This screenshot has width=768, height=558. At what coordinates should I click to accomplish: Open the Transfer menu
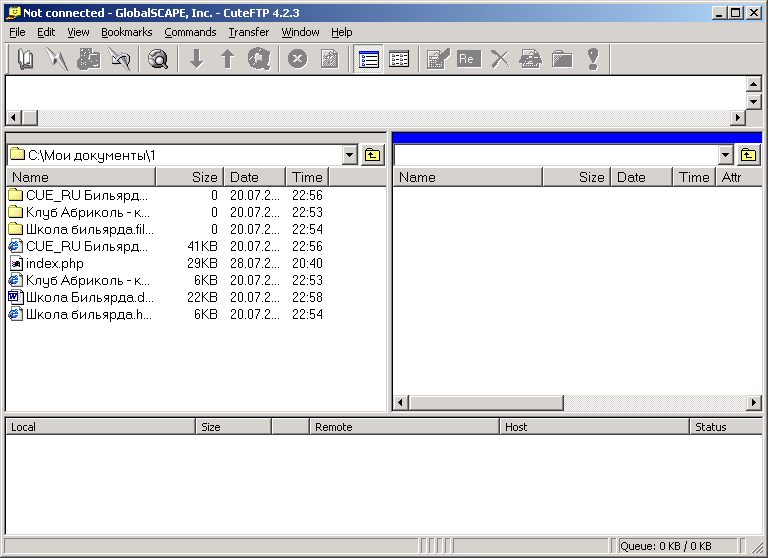click(x=249, y=32)
